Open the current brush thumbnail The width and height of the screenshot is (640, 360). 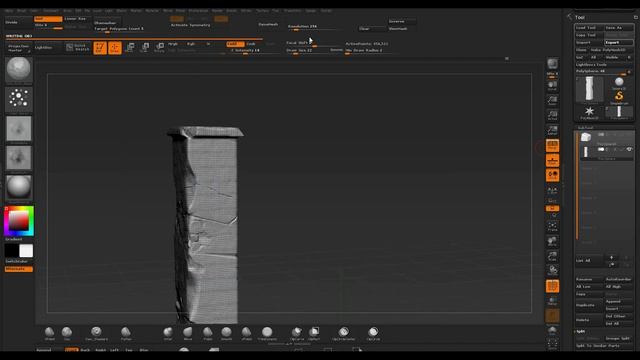[18, 69]
